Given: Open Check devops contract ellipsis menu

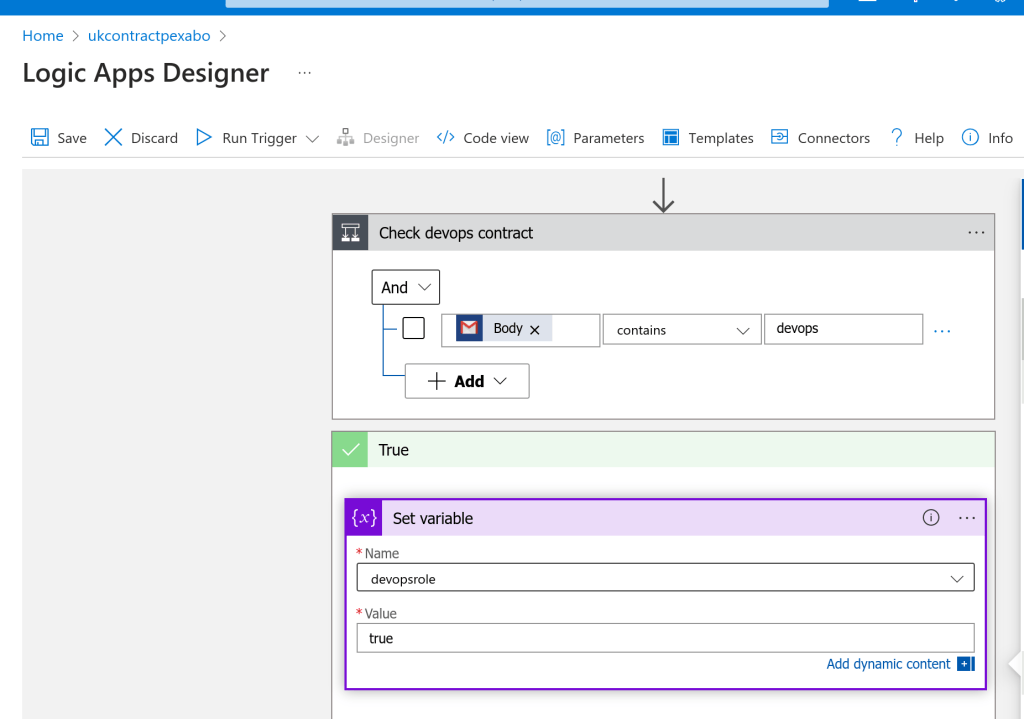Looking at the screenshot, I should tap(976, 232).
